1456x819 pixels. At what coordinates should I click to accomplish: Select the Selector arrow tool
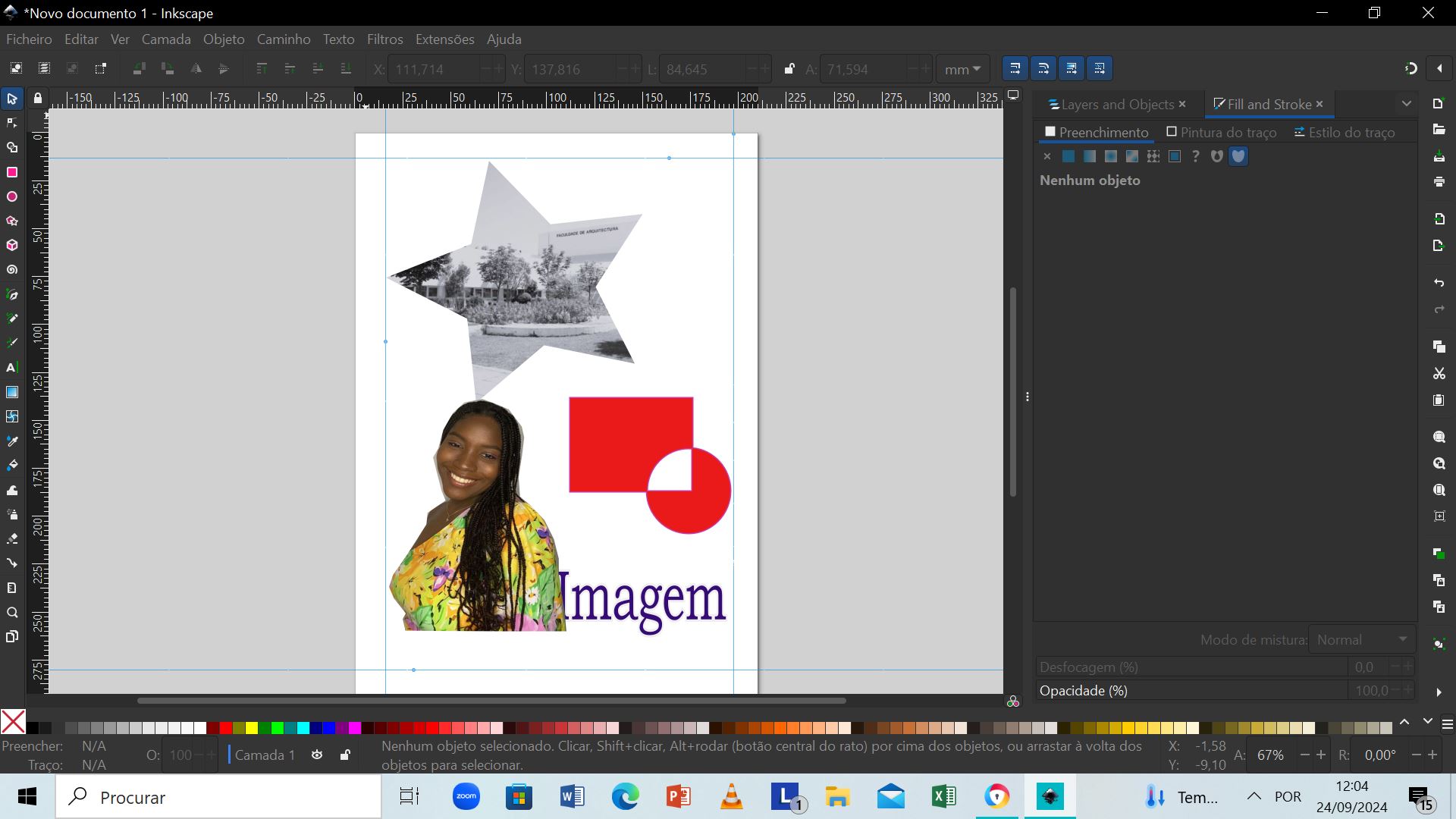point(12,99)
